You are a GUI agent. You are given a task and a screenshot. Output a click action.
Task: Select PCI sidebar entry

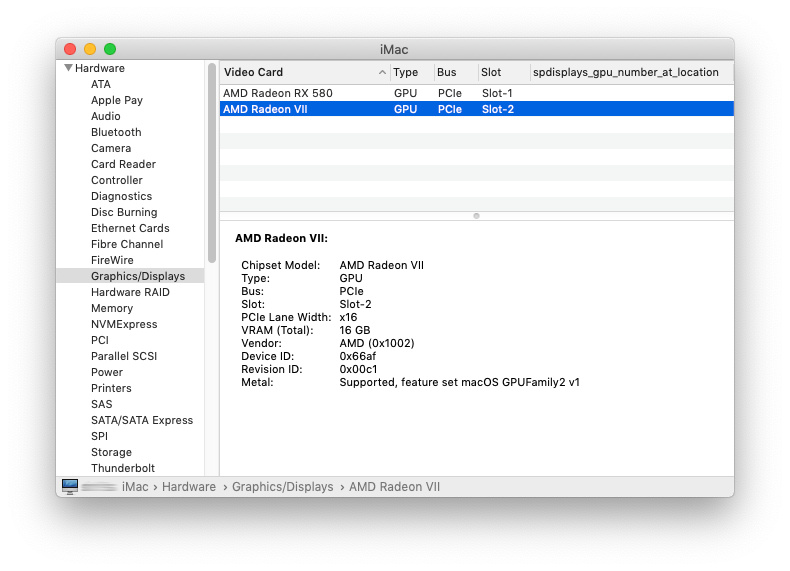pyautogui.click(x=100, y=341)
